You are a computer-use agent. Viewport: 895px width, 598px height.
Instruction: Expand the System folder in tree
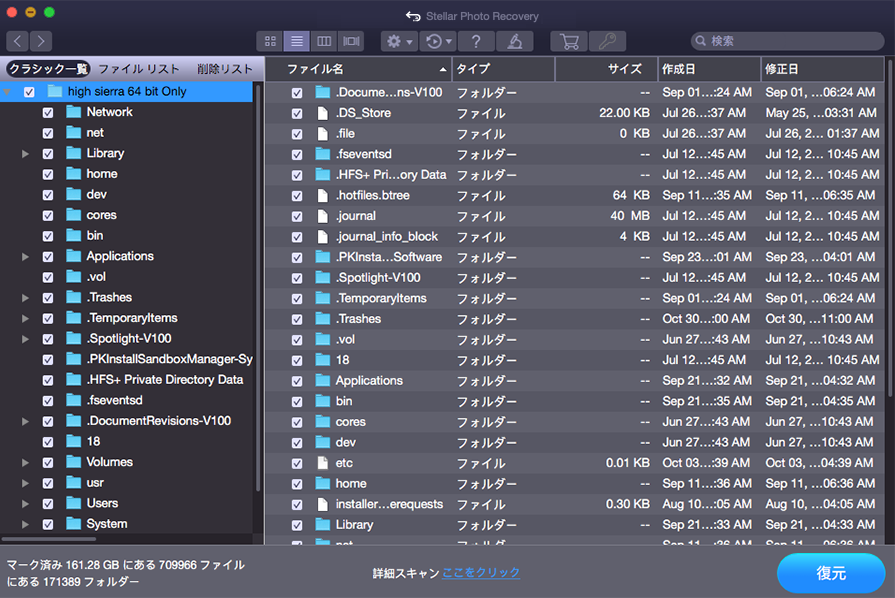[x=25, y=524]
